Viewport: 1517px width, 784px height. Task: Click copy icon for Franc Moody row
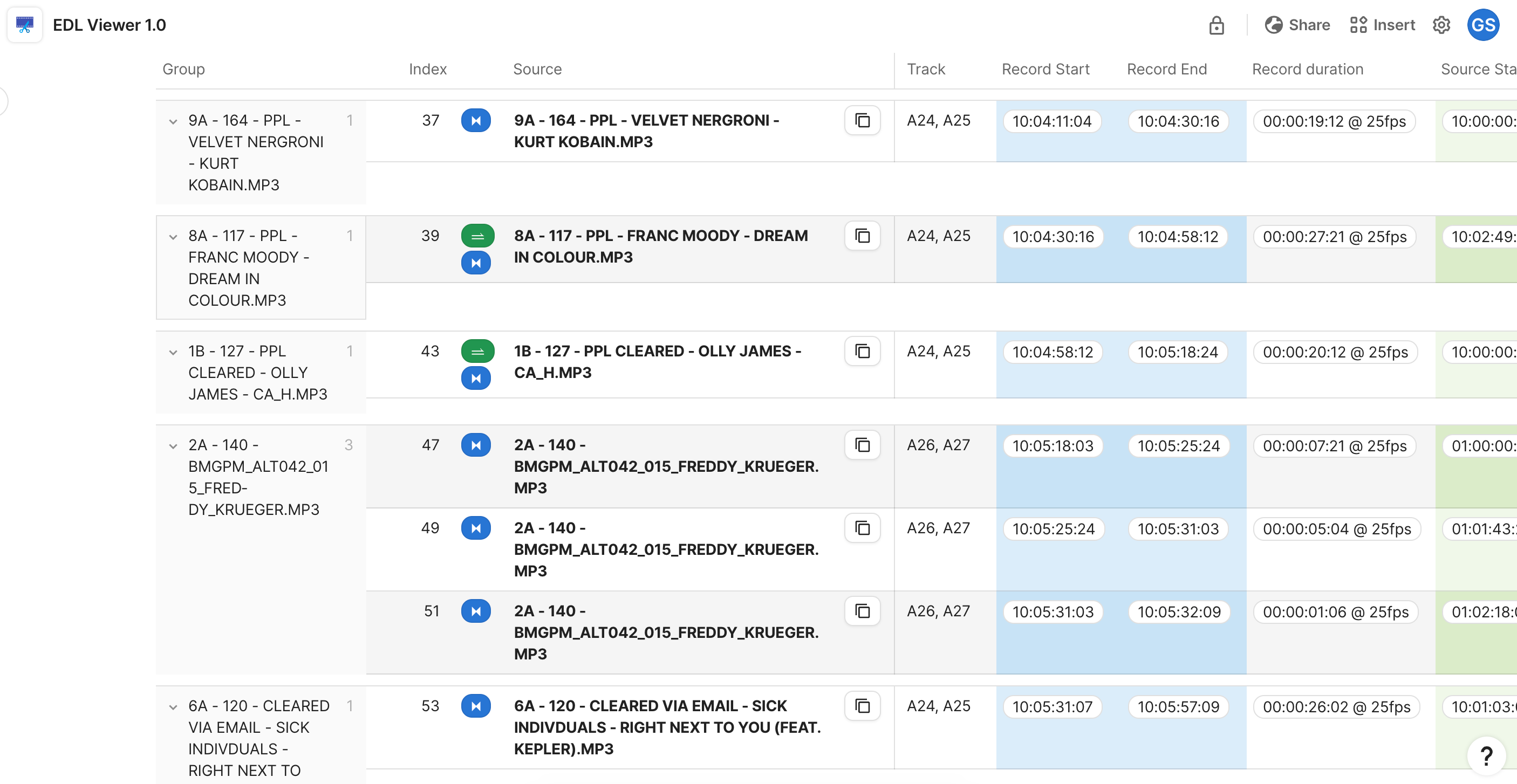[862, 236]
